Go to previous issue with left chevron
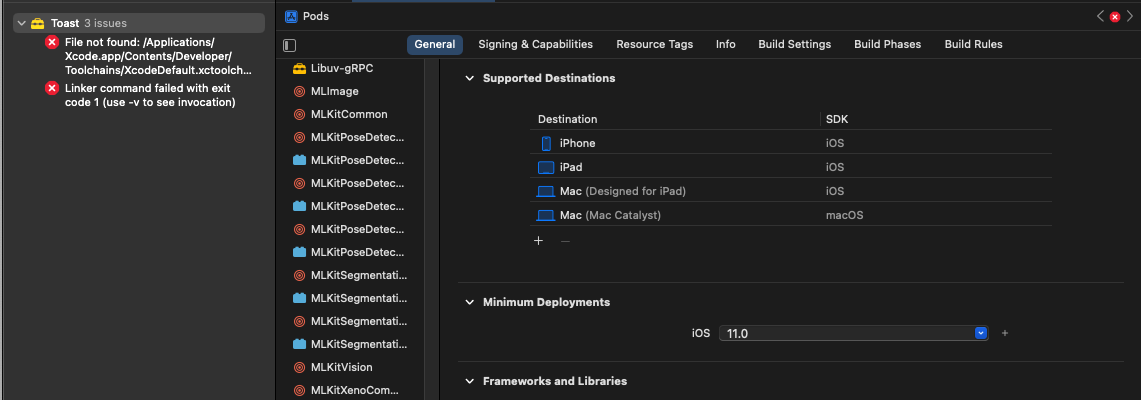Viewport: 1141px width, 400px height. tap(1100, 16)
